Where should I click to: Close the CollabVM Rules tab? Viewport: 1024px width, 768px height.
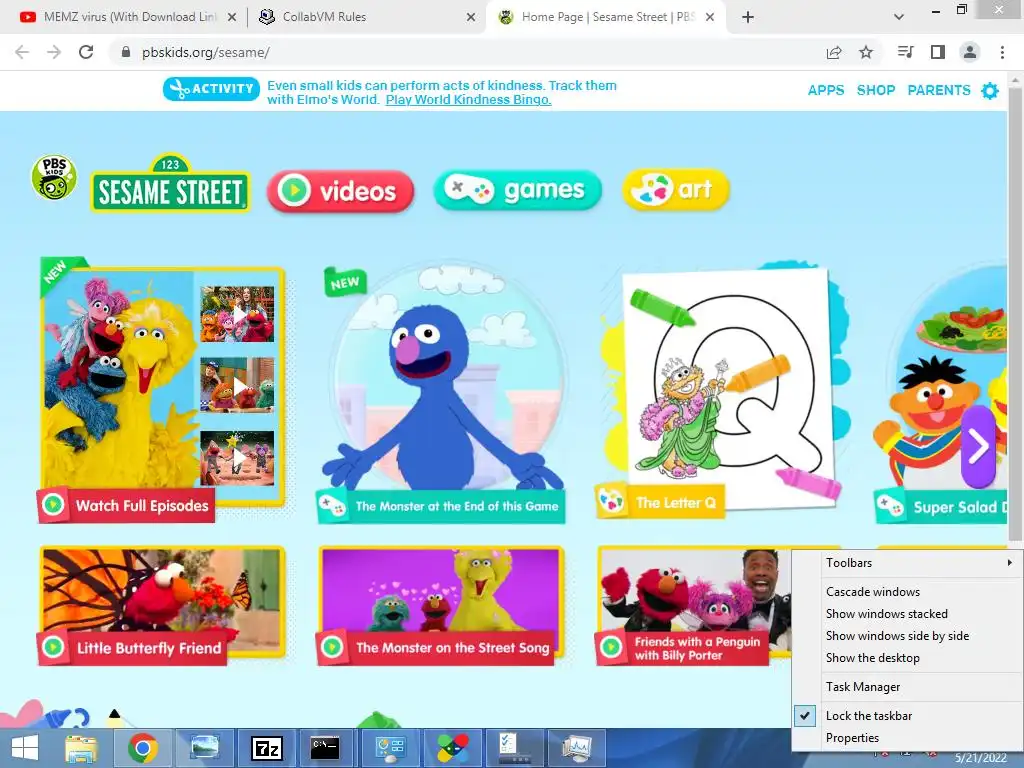click(471, 17)
